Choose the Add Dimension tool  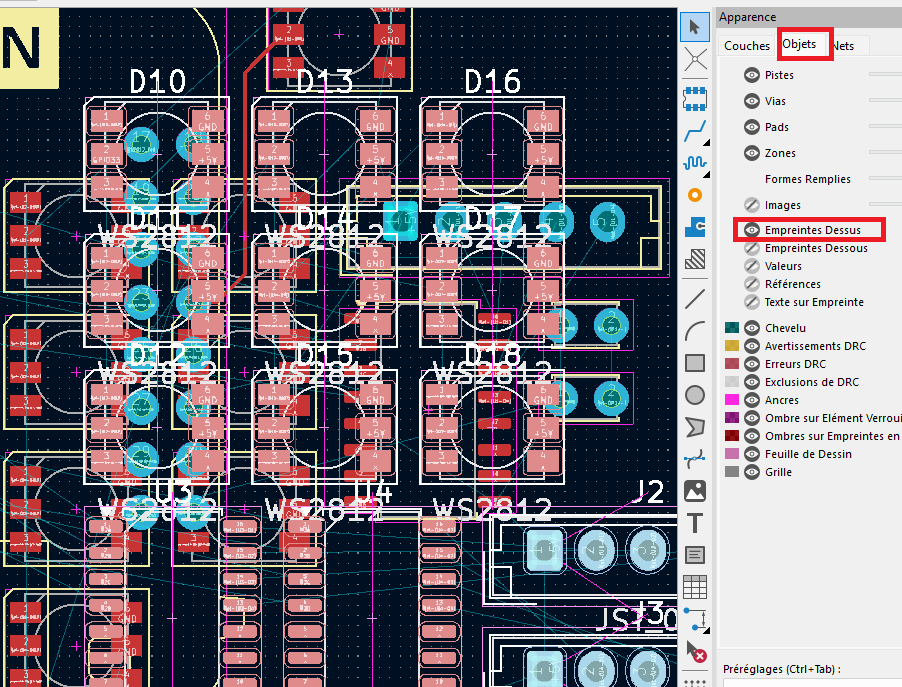[695, 620]
